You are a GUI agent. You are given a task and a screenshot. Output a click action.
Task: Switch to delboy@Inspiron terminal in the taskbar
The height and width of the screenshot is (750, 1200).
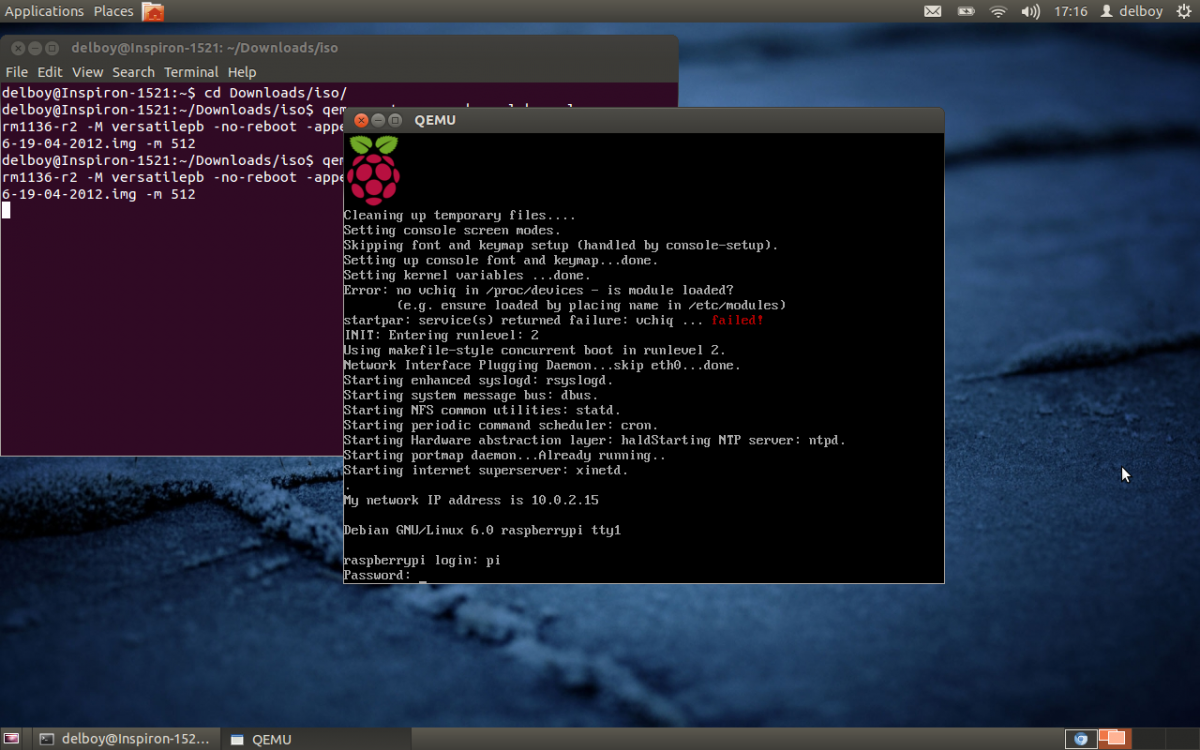126,739
